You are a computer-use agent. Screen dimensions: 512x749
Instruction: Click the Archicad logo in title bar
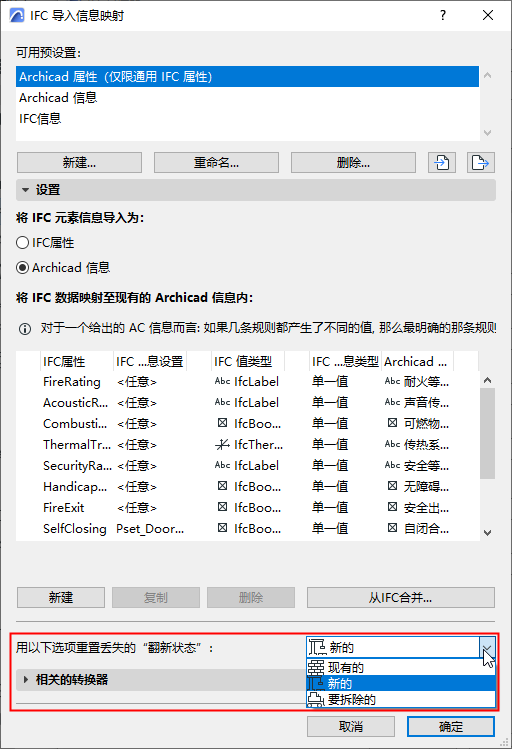tap(17, 15)
